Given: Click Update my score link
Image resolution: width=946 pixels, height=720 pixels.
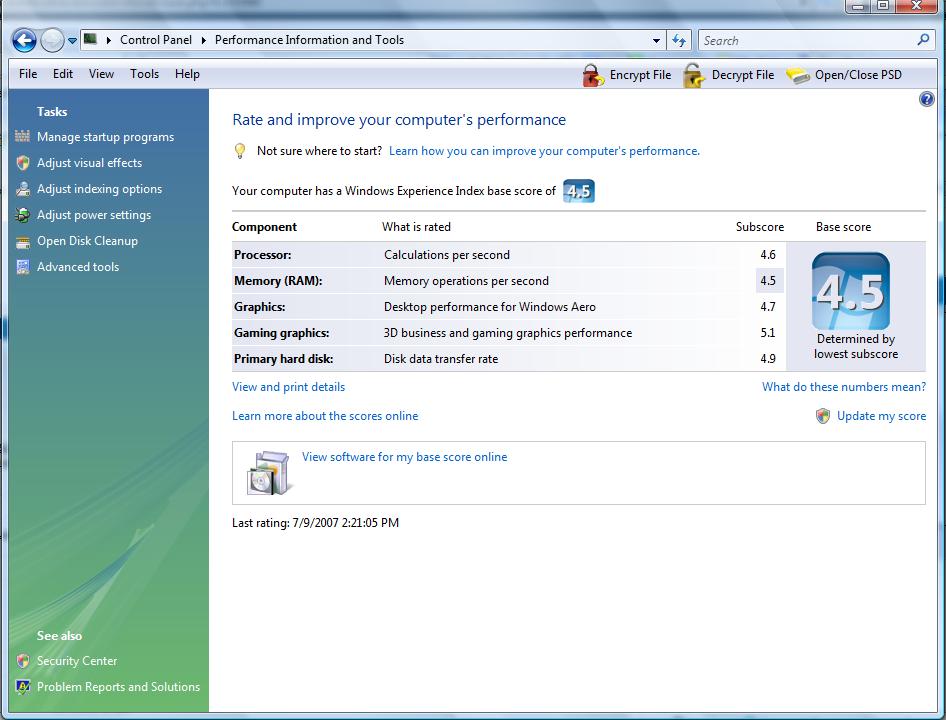Looking at the screenshot, I should coord(881,416).
